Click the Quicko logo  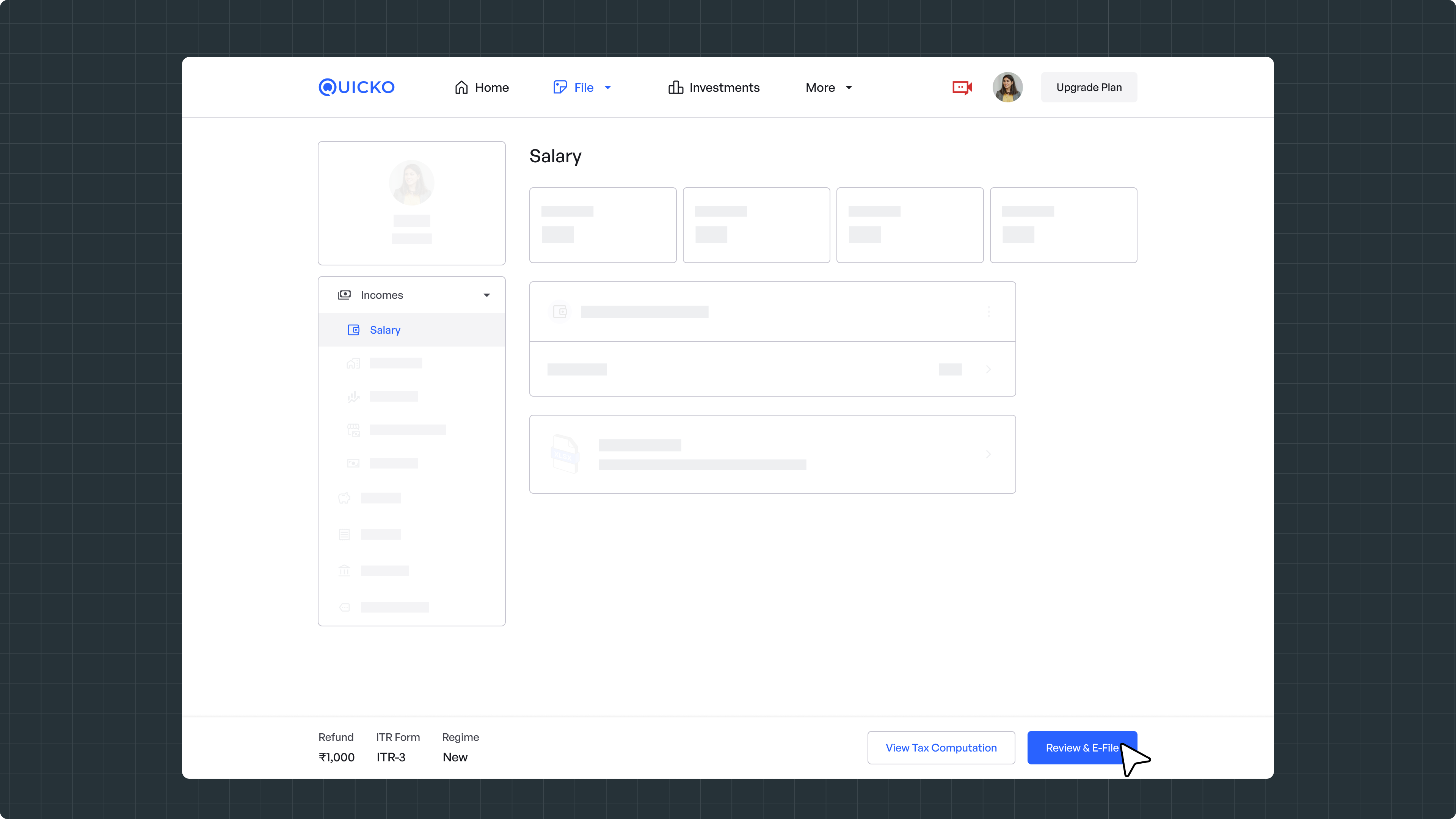click(357, 87)
